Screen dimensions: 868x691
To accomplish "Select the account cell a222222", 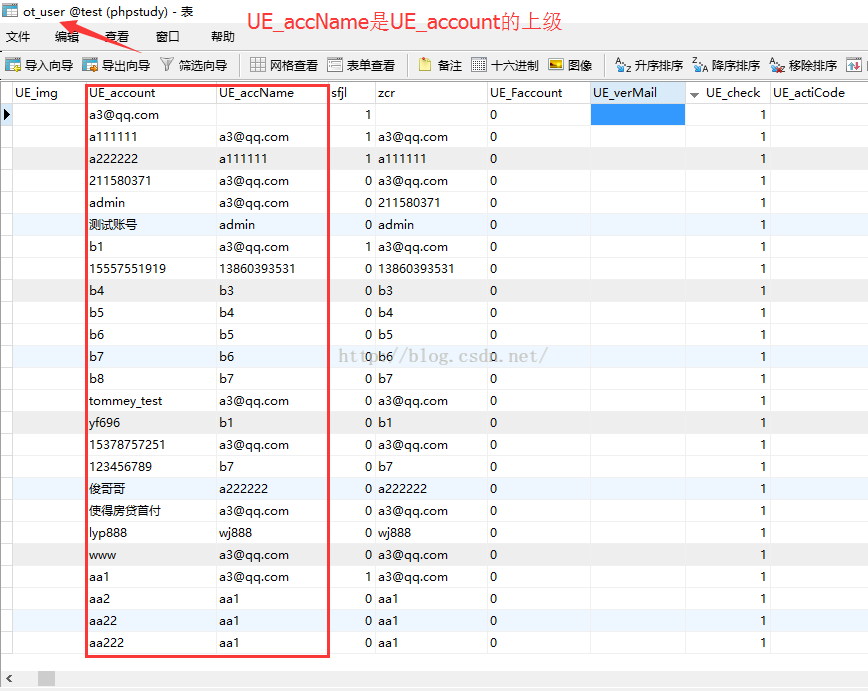I will tap(151, 159).
